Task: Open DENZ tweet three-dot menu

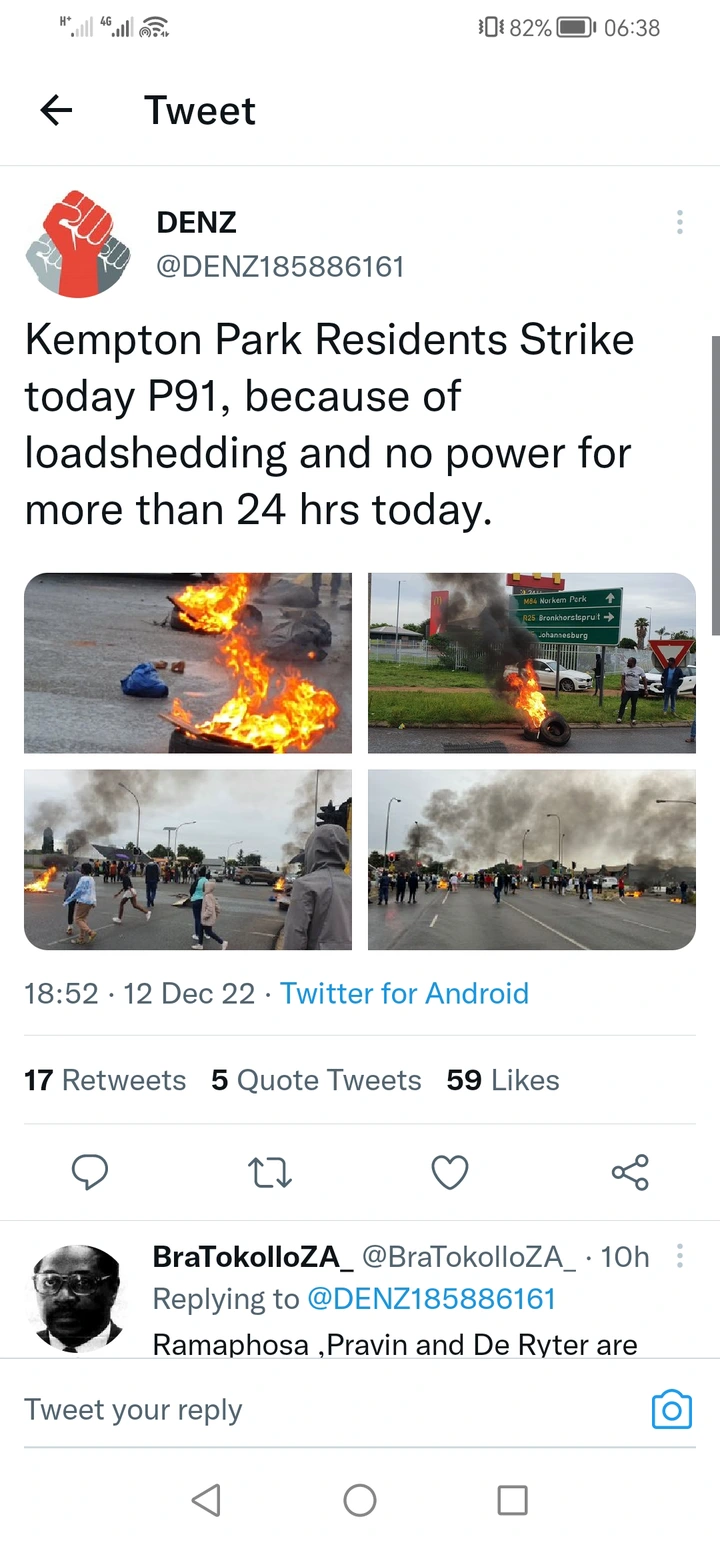Action: tap(680, 222)
